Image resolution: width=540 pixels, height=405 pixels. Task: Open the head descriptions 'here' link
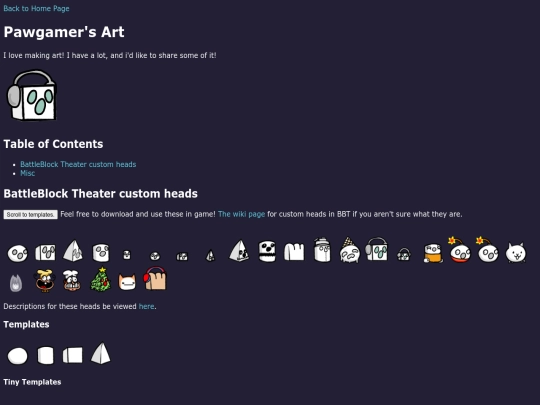click(146, 306)
